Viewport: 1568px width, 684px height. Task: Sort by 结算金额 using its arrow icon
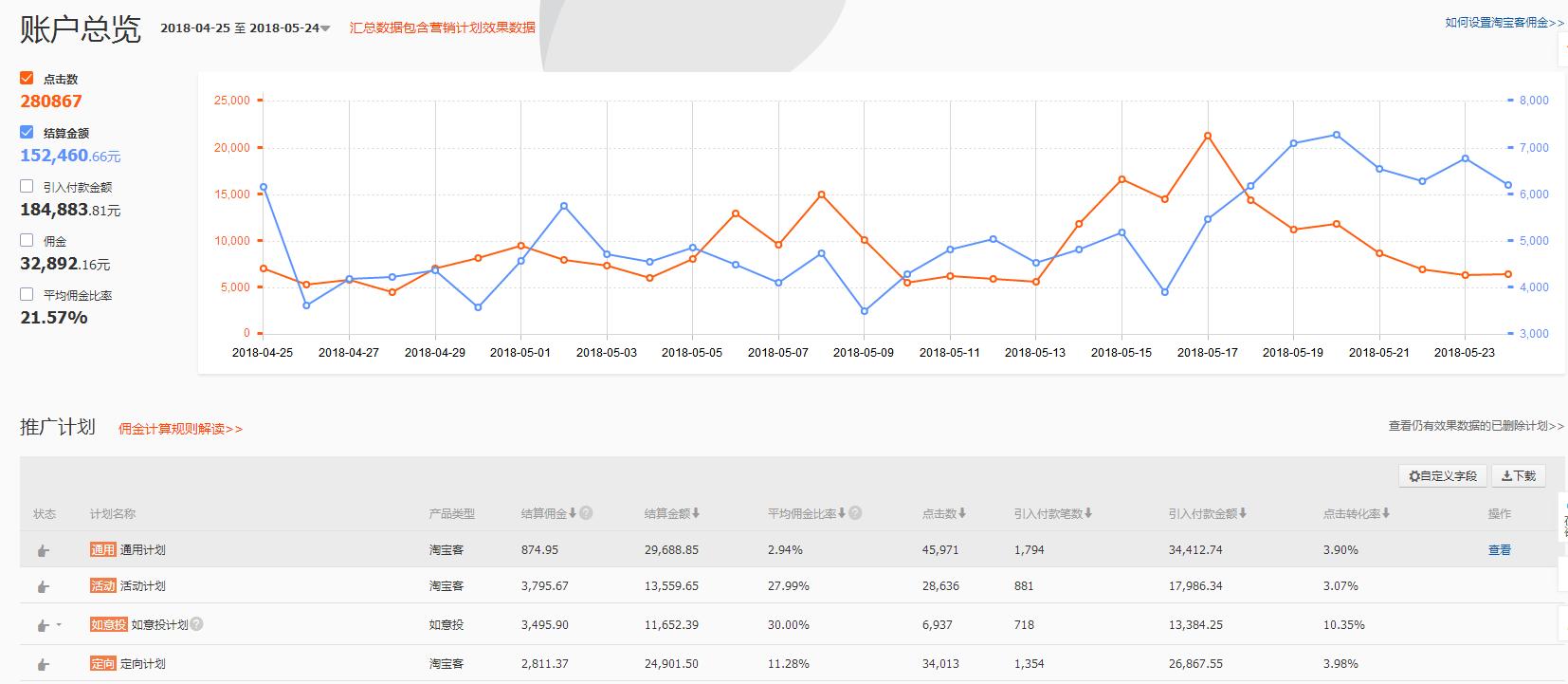tap(696, 513)
